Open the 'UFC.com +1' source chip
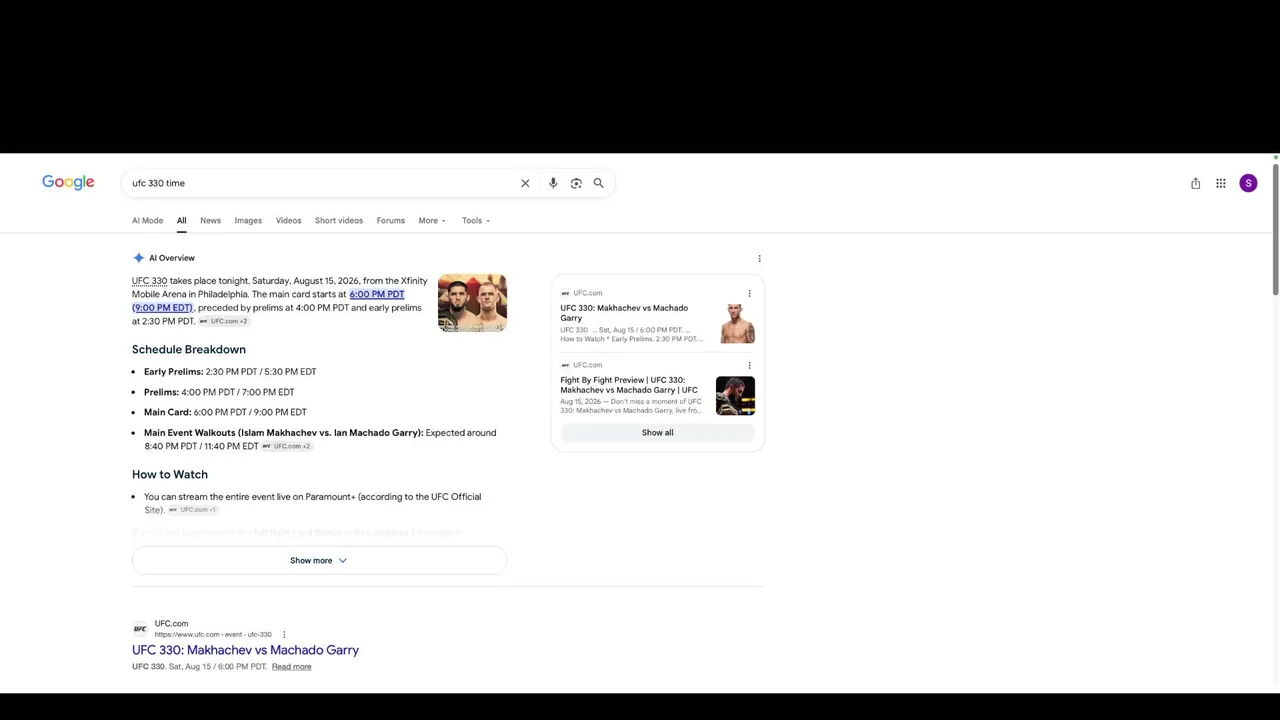 192,510
